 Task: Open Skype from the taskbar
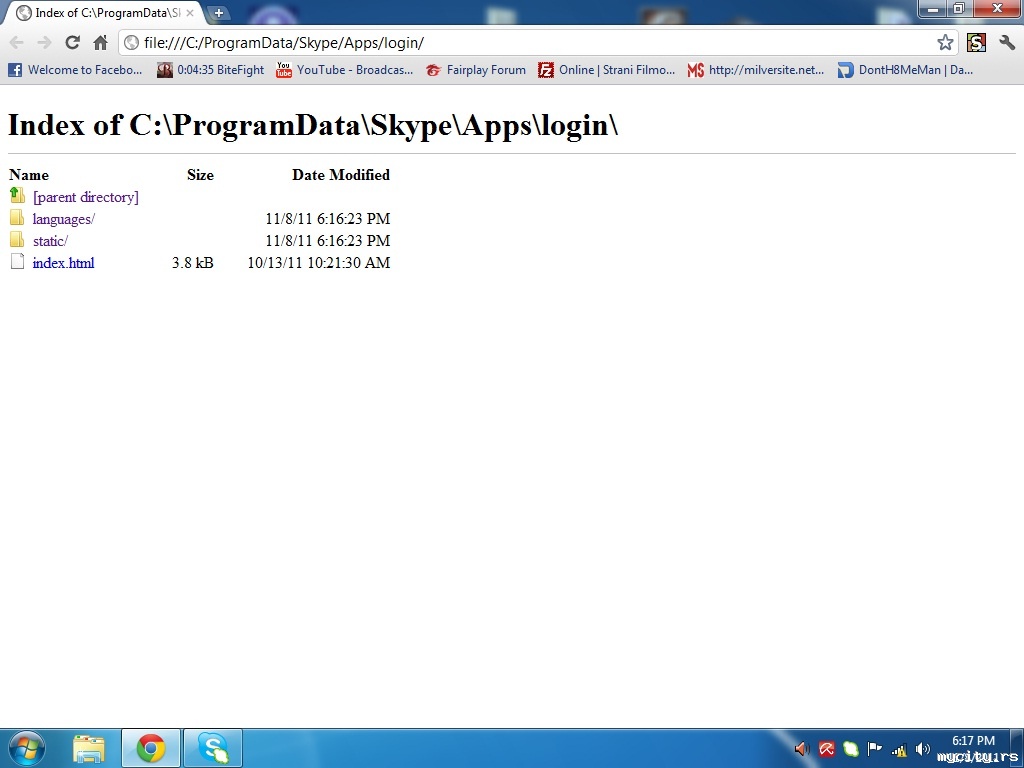pos(213,748)
